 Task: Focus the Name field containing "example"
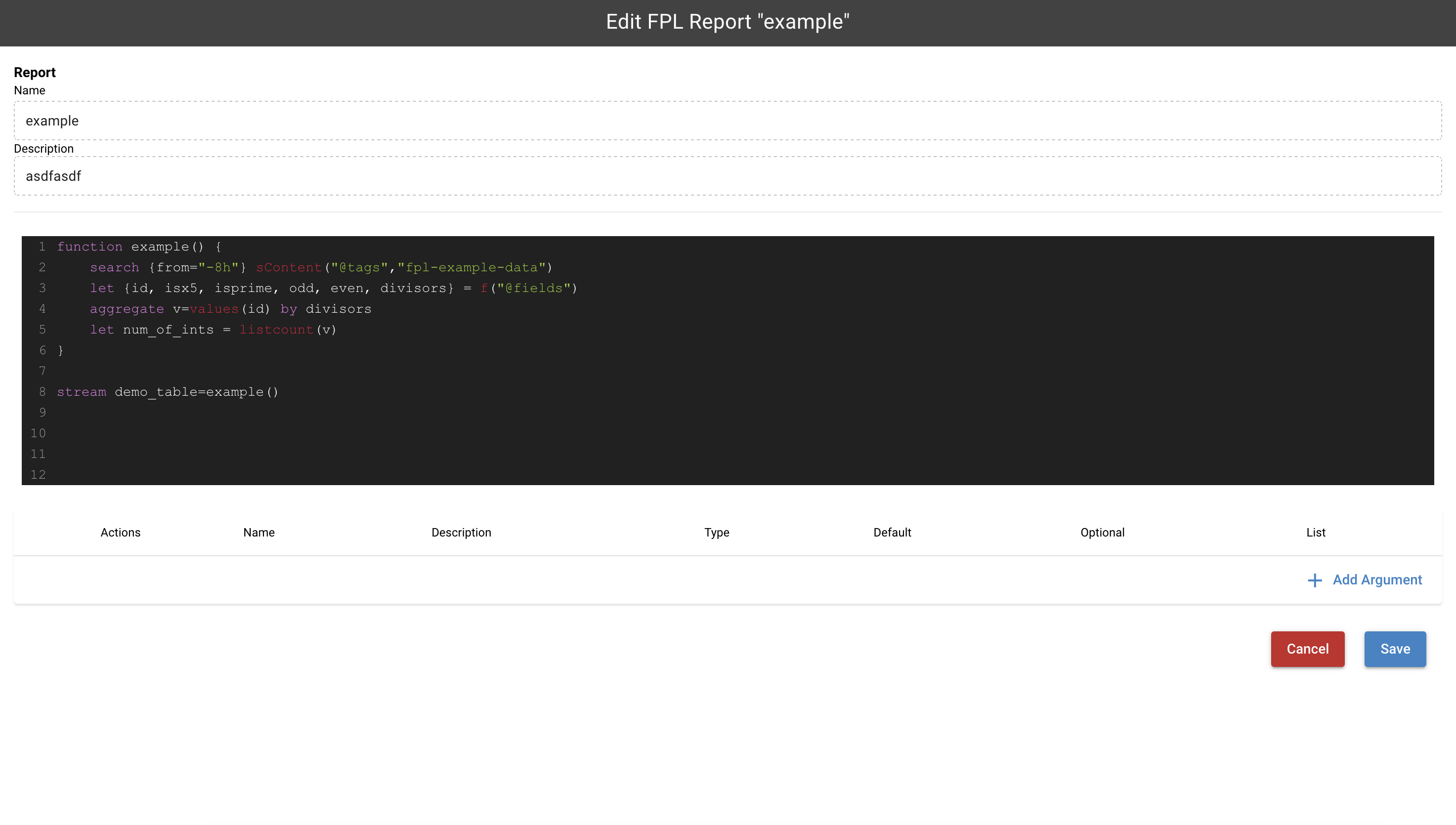click(728, 121)
